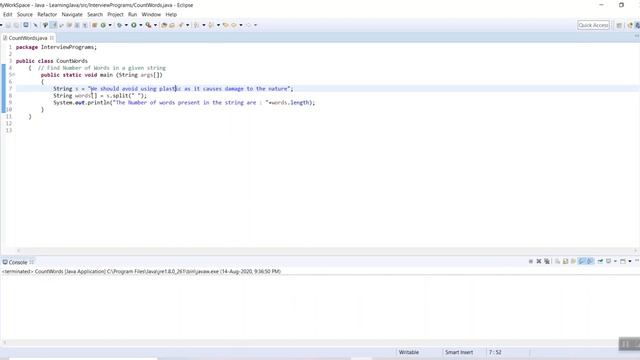Open the Run menu

tap(132, 14)
